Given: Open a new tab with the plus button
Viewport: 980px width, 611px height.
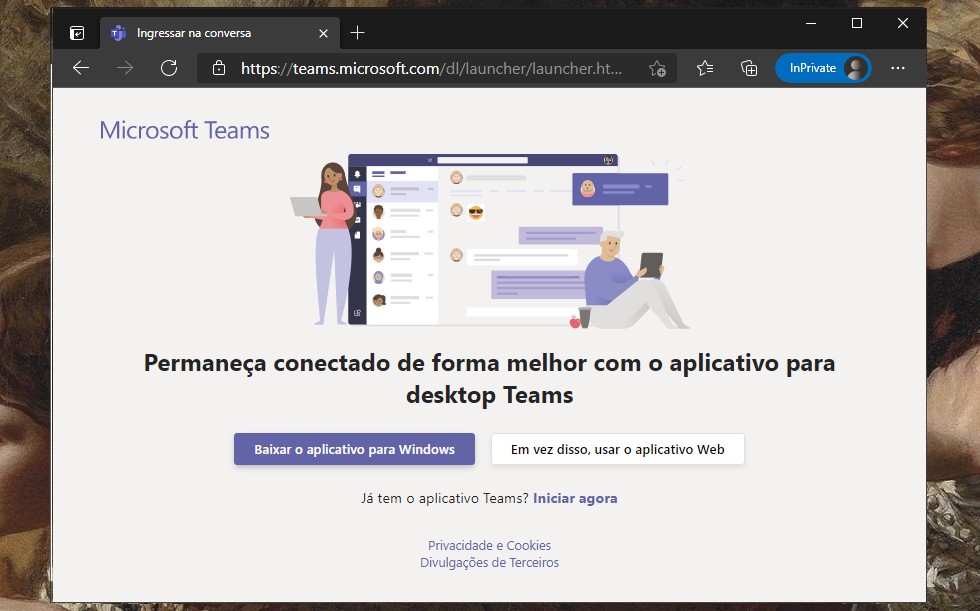Looking at the screenshot, I should coord(358,33).
